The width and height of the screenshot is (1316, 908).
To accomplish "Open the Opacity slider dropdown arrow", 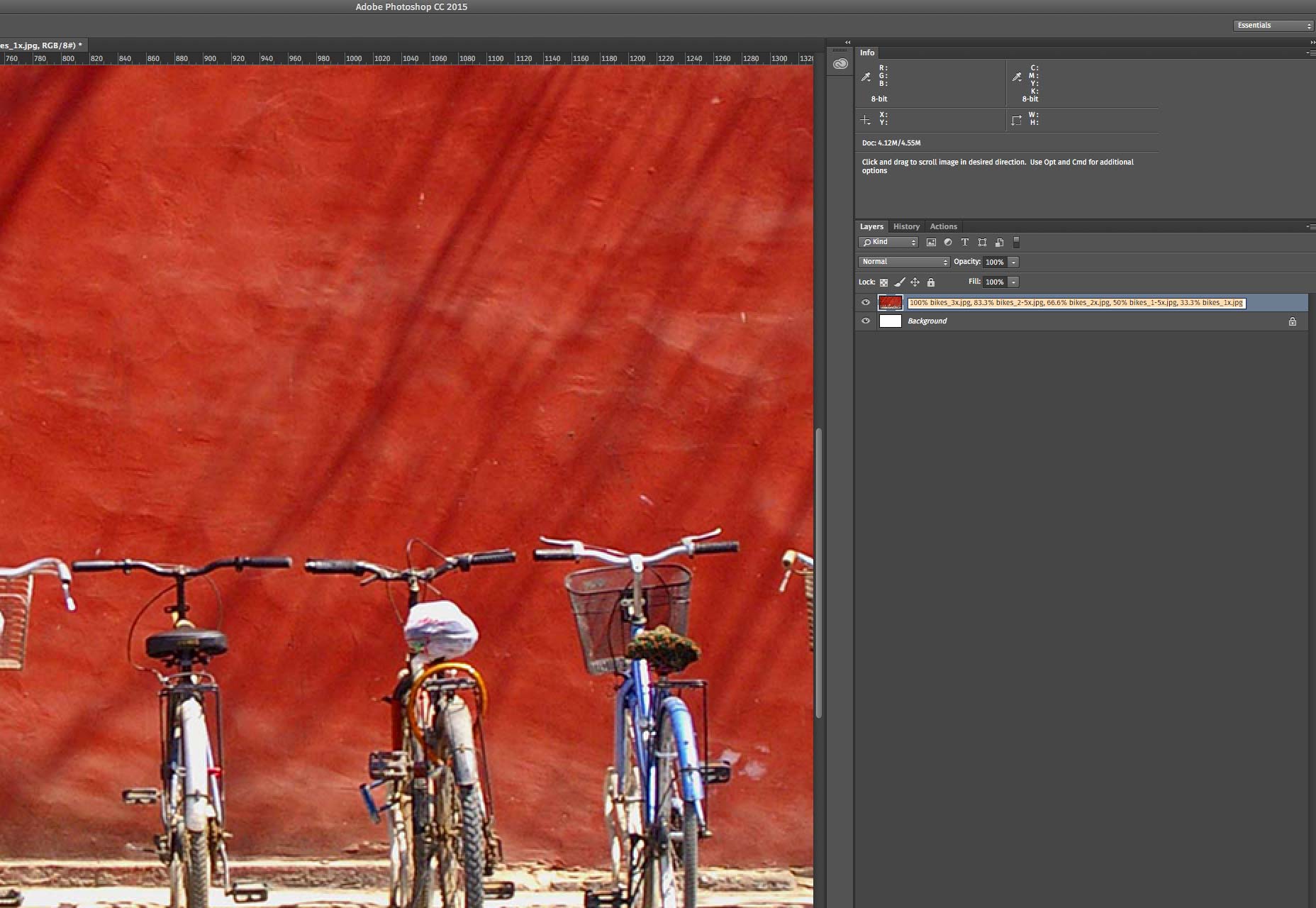I will [x=1014, y=262].
